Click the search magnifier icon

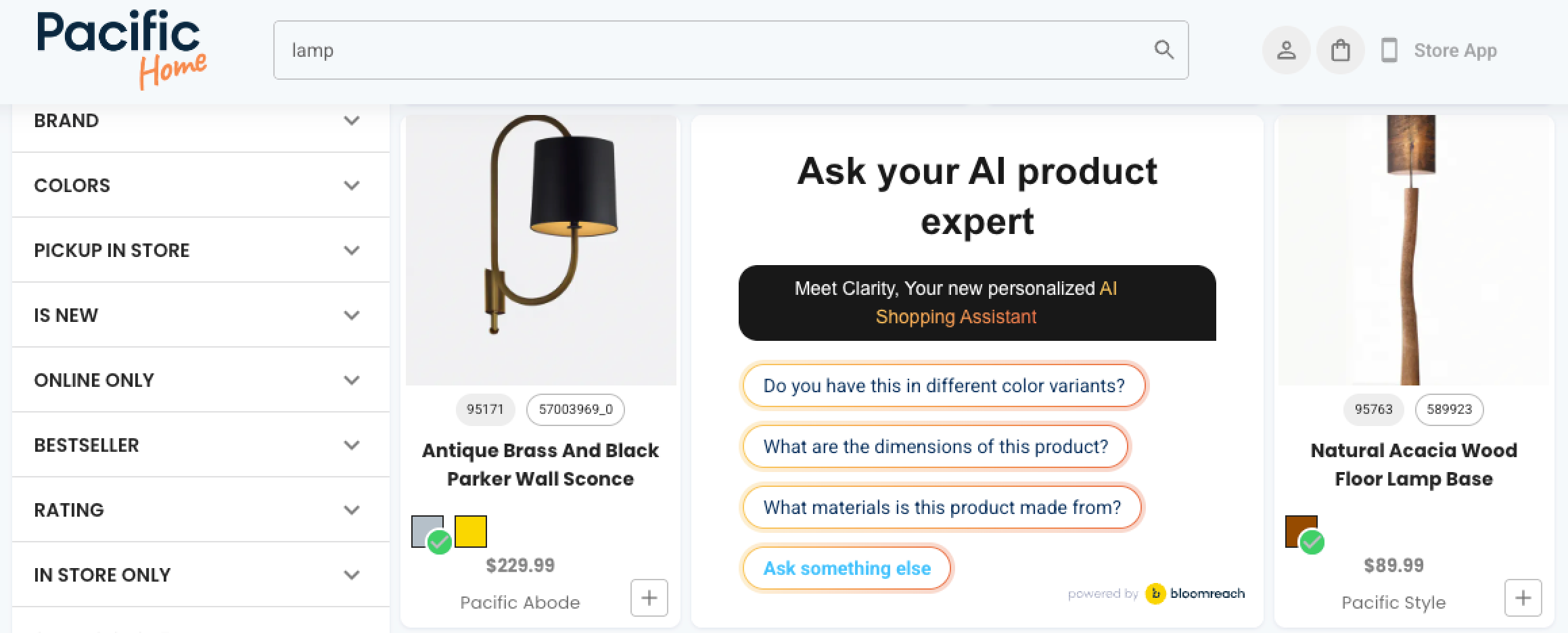click(1163, 49)
